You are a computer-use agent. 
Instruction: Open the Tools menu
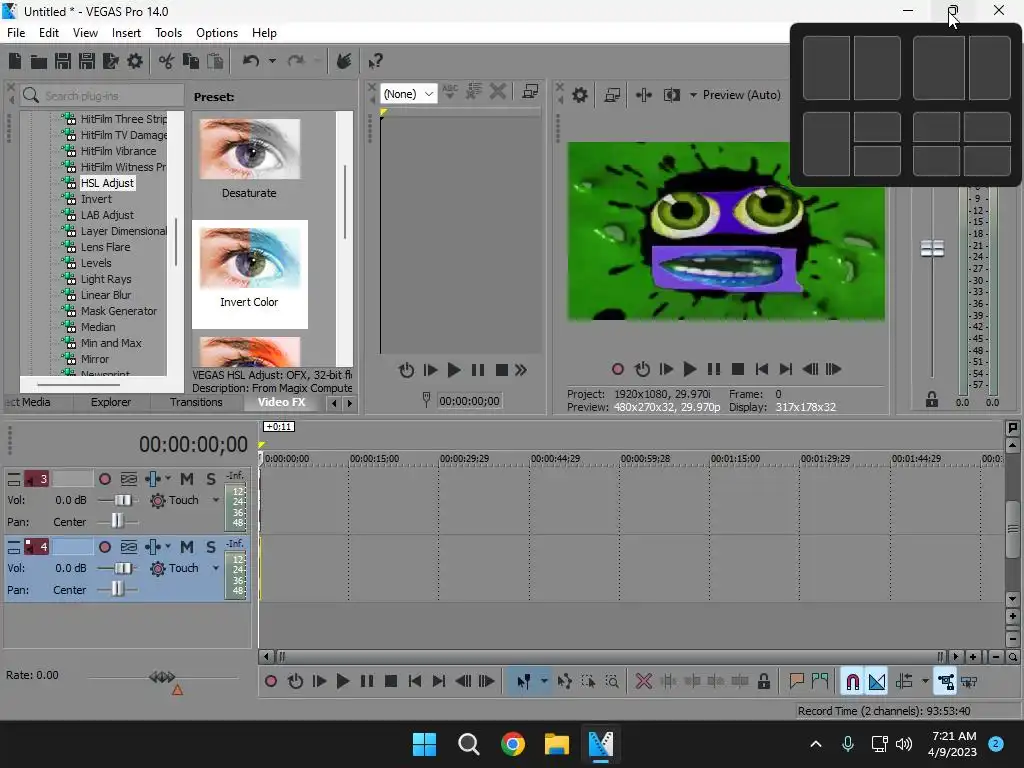click(168, 33)
